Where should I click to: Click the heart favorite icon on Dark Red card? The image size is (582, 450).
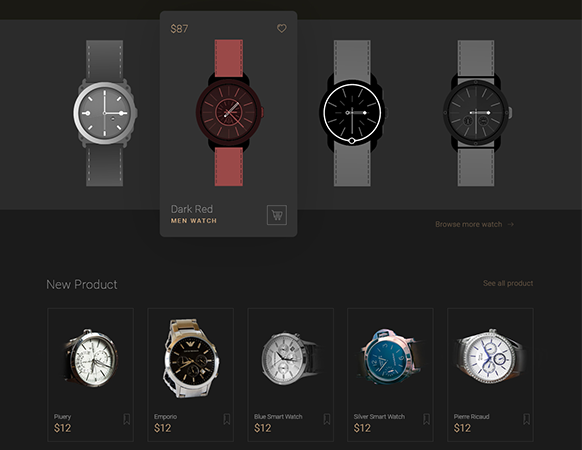(282, 28)
